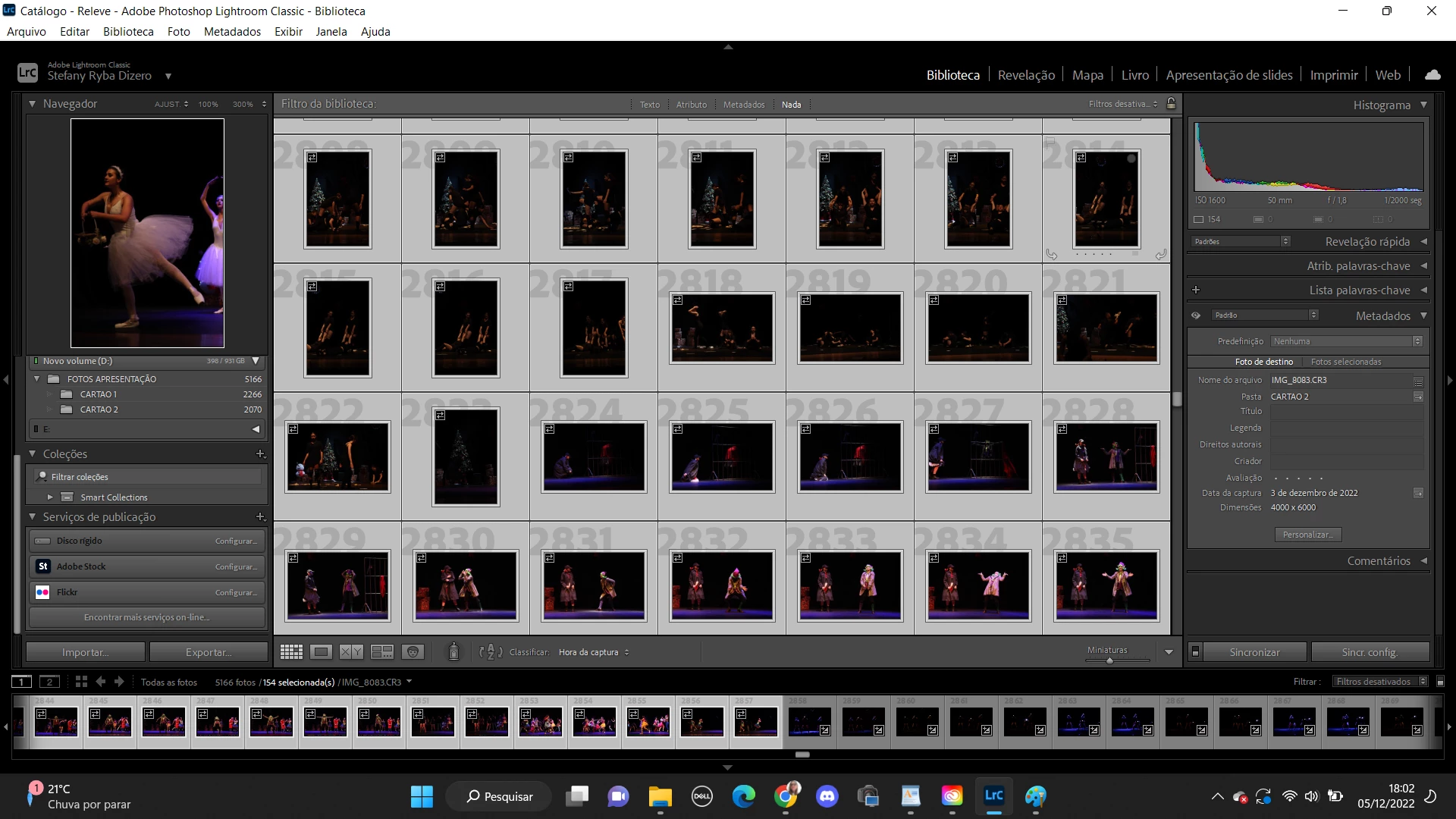Collapse the Navegador panel triangle
Screen dimensions: 1456x819
33,104
